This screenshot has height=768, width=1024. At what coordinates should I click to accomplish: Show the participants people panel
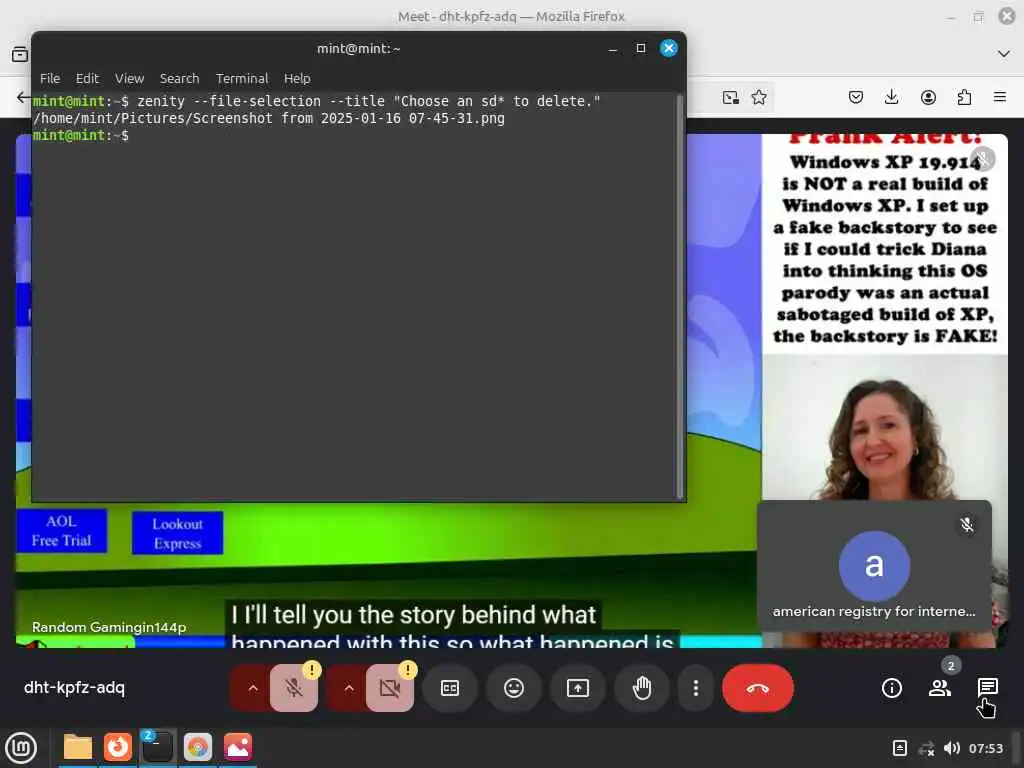point(940,688)
